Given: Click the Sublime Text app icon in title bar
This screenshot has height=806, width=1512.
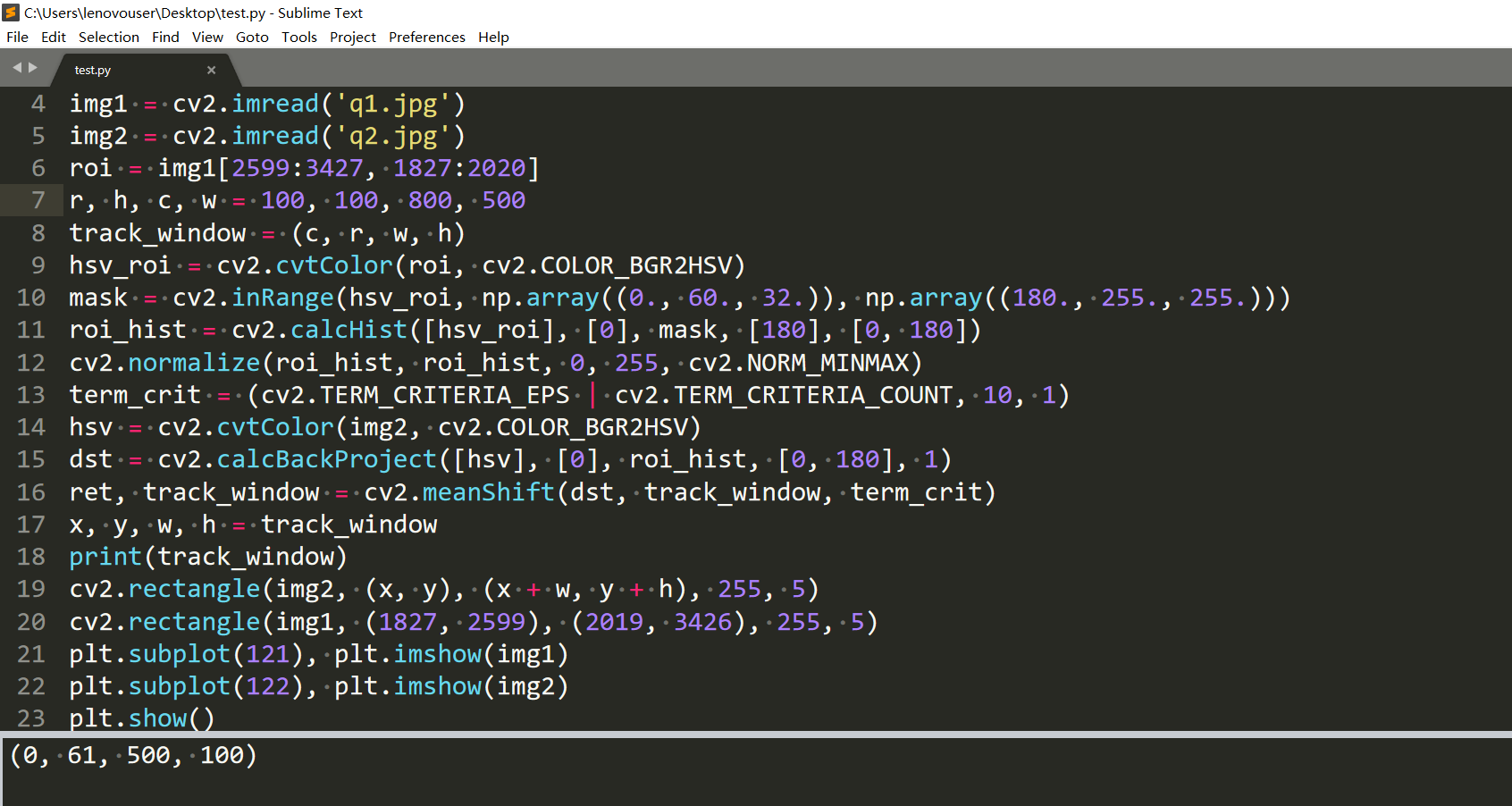Looking at the screenshot, I should pyautogui.click(x=11, y=13).
